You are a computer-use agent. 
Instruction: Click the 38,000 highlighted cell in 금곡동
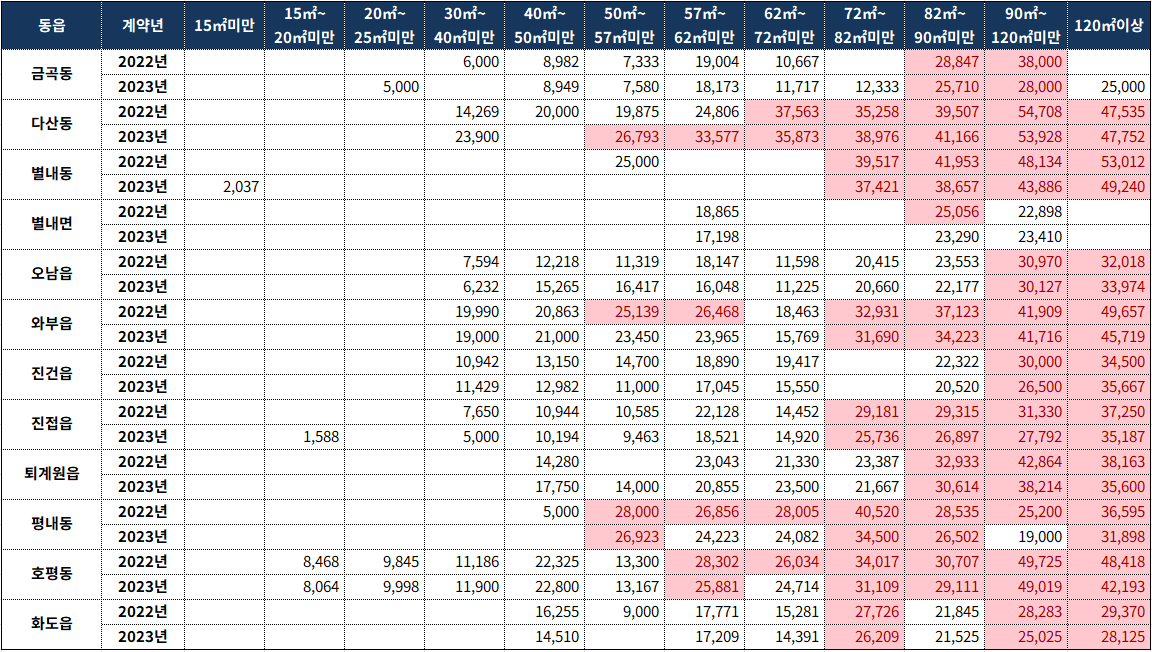point(1026,62)
